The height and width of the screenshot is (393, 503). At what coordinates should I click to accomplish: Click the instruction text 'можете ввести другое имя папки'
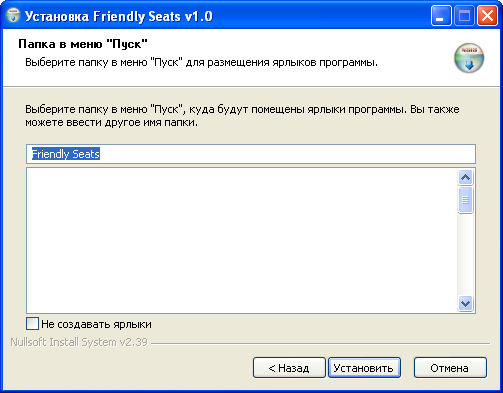coord(111,122)
